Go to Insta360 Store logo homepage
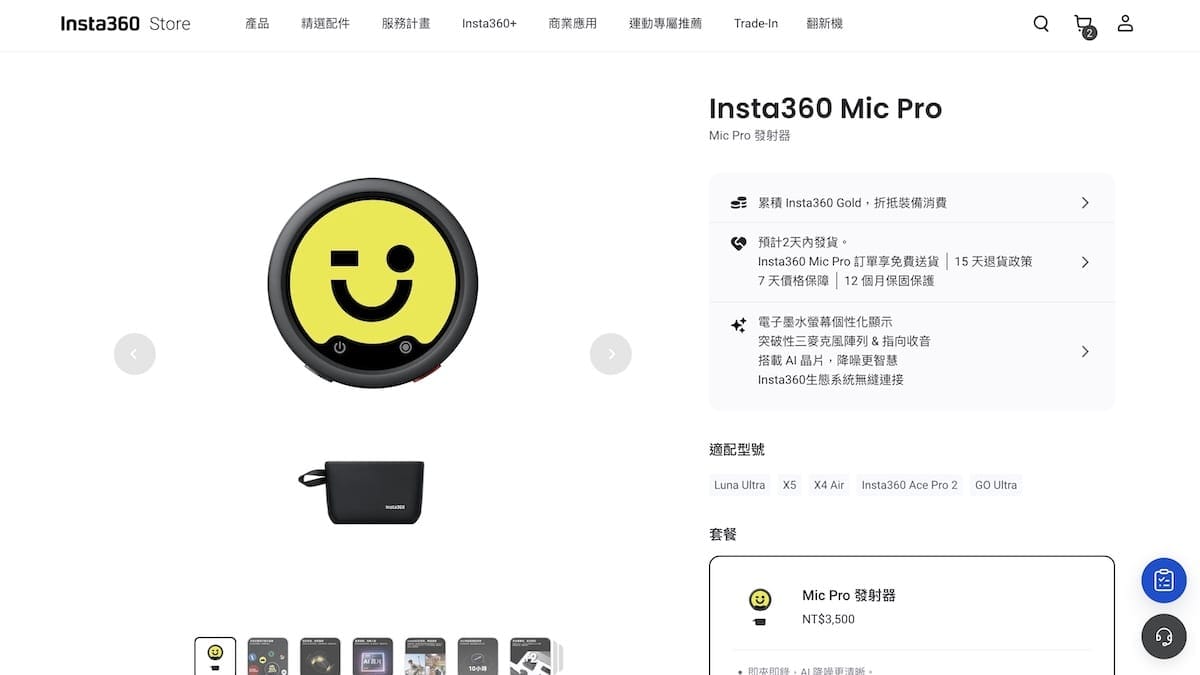 [125, 23]
